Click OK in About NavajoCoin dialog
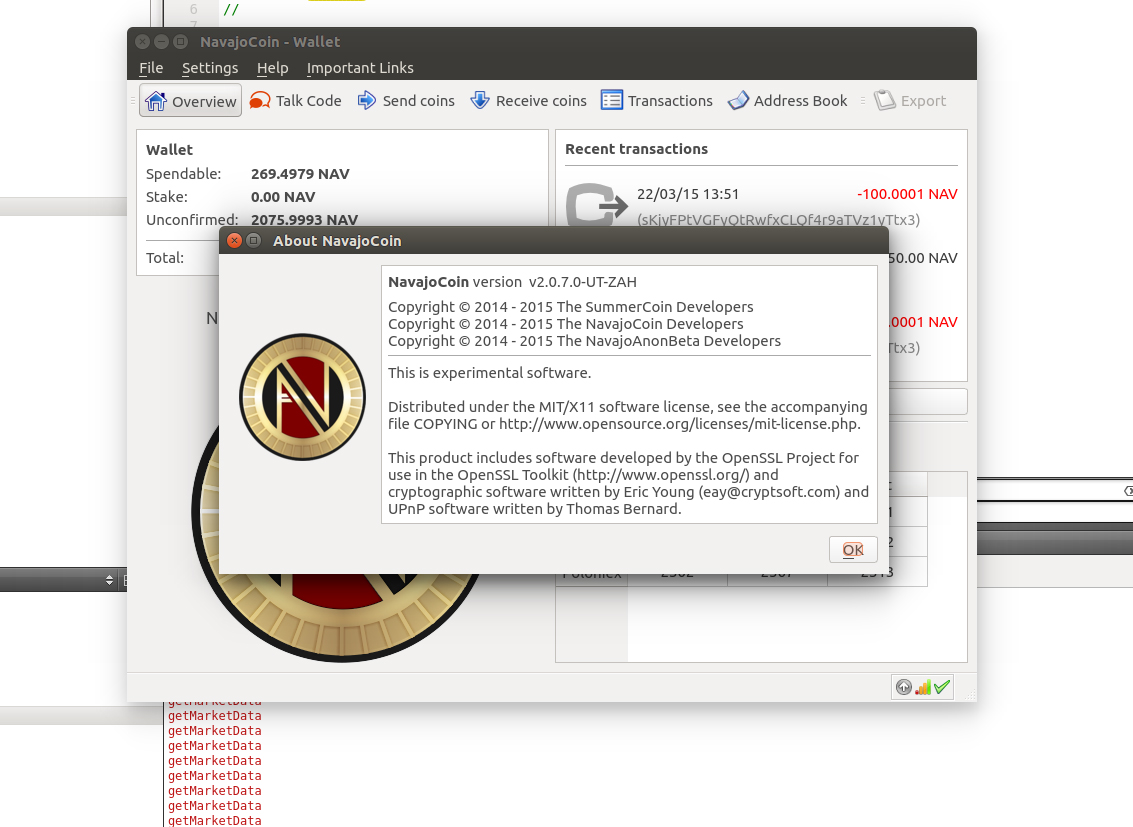 (853, 550)
